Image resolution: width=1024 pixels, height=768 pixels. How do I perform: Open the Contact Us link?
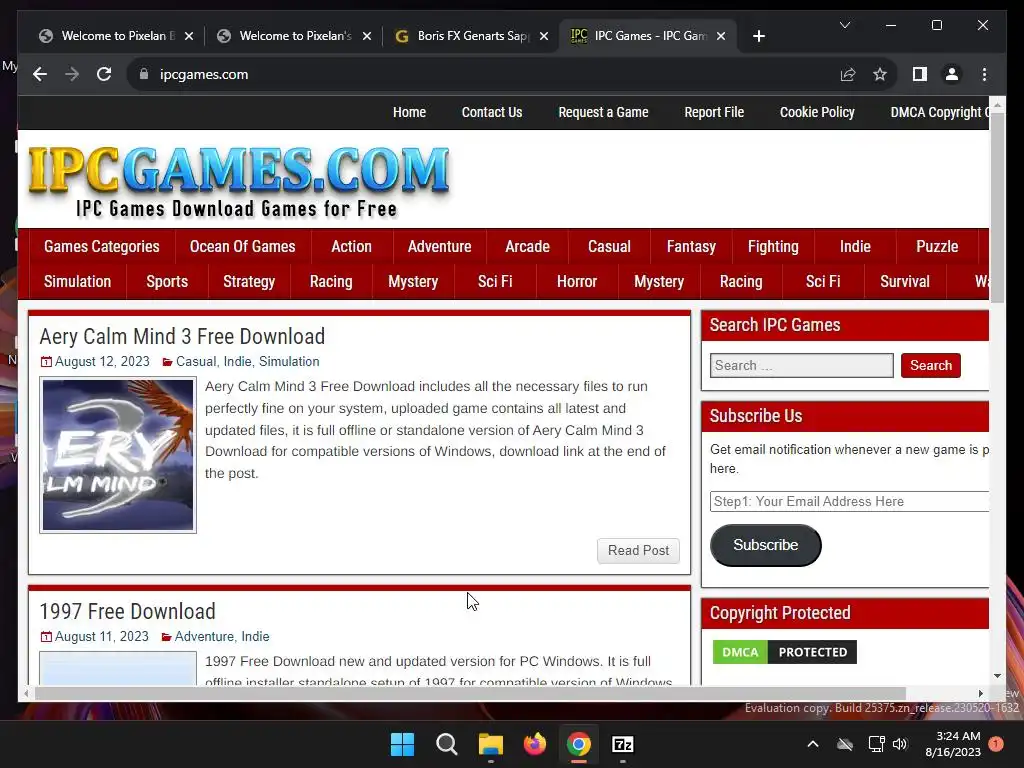[492, 112]
